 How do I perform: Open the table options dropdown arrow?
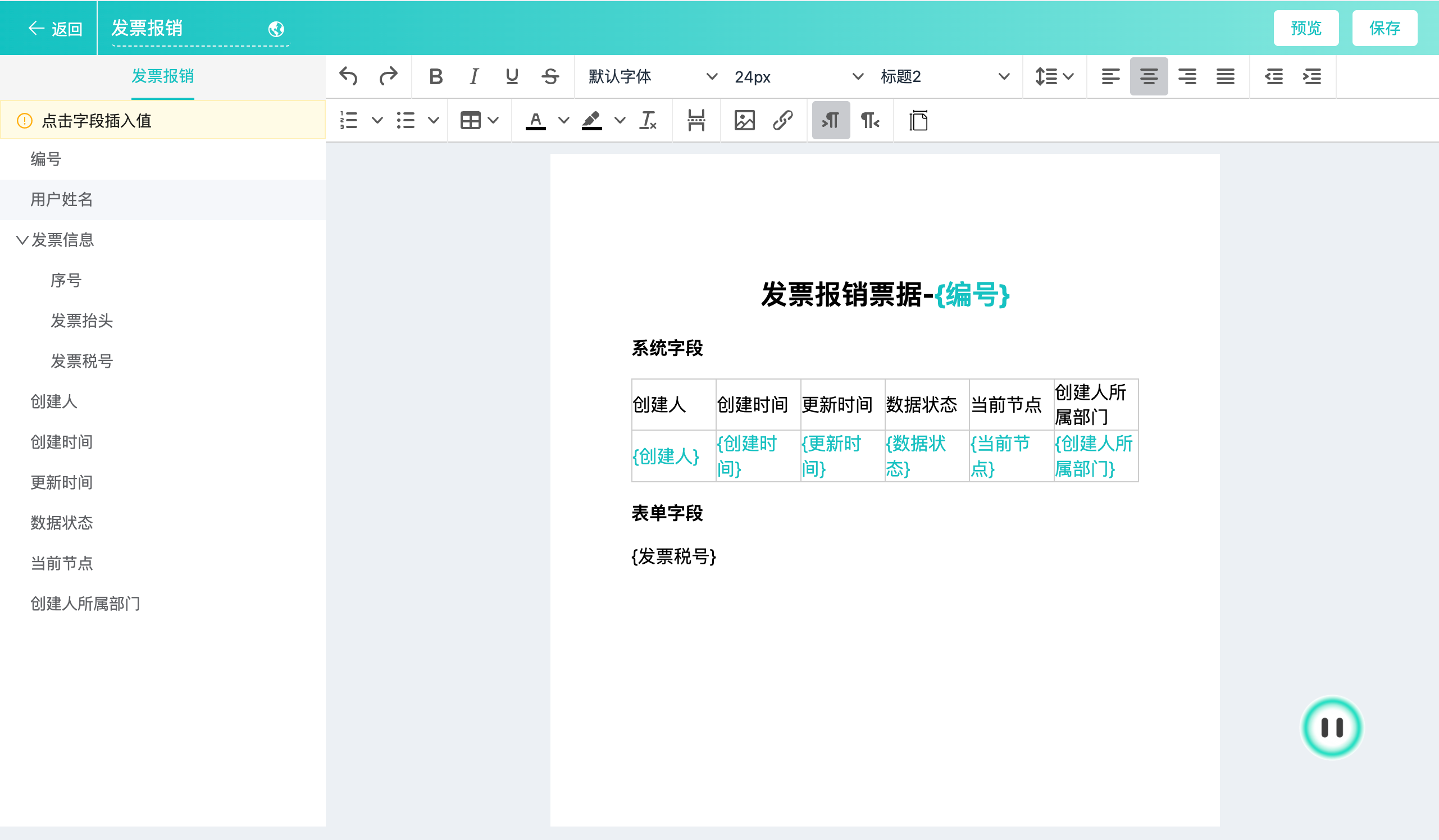click(x=493, y=120)
